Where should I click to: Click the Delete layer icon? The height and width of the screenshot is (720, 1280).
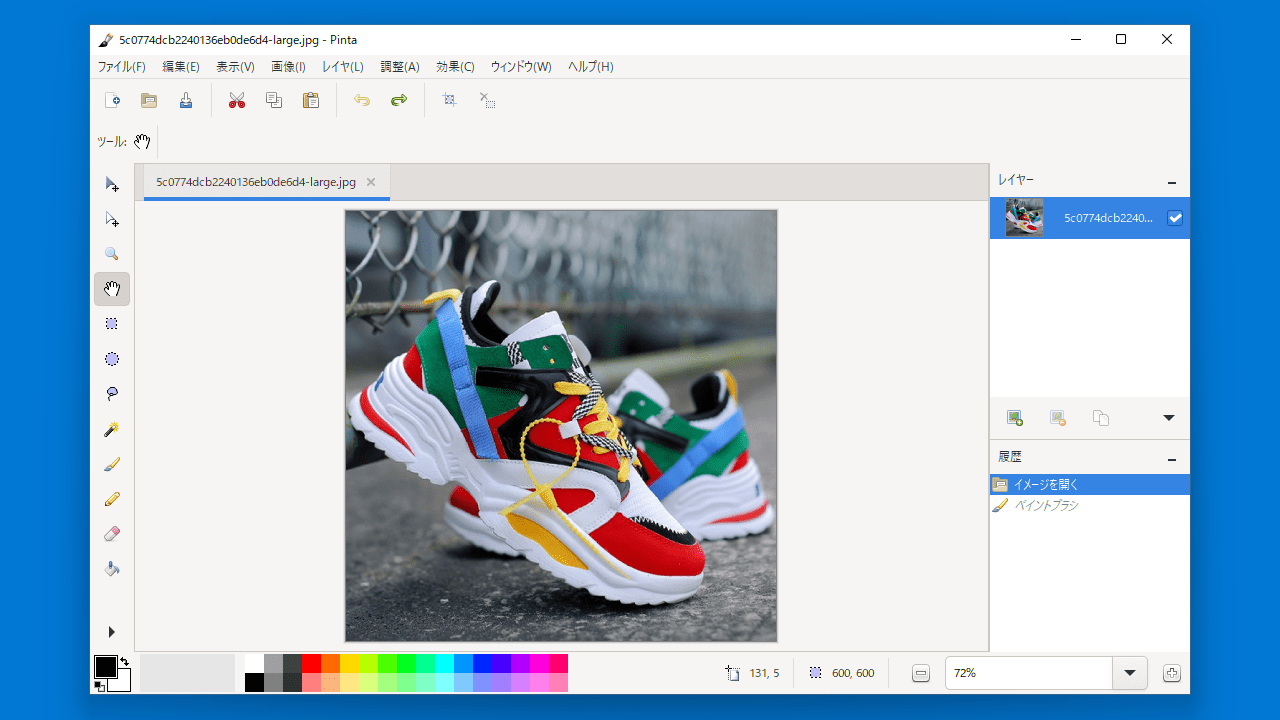(x=1058, y=418)
